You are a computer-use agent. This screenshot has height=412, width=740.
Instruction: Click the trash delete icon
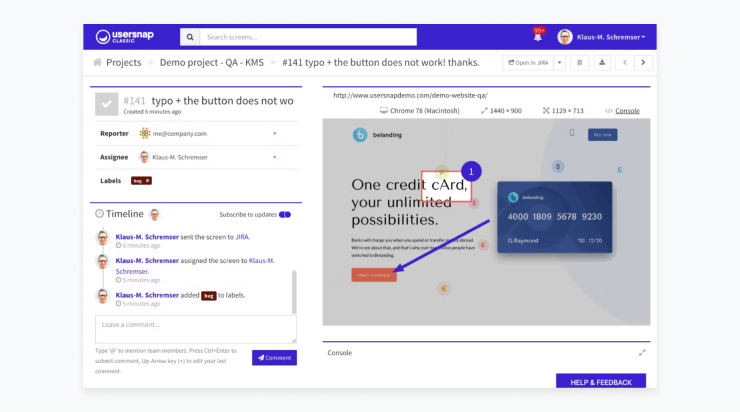tap(579, 62)
